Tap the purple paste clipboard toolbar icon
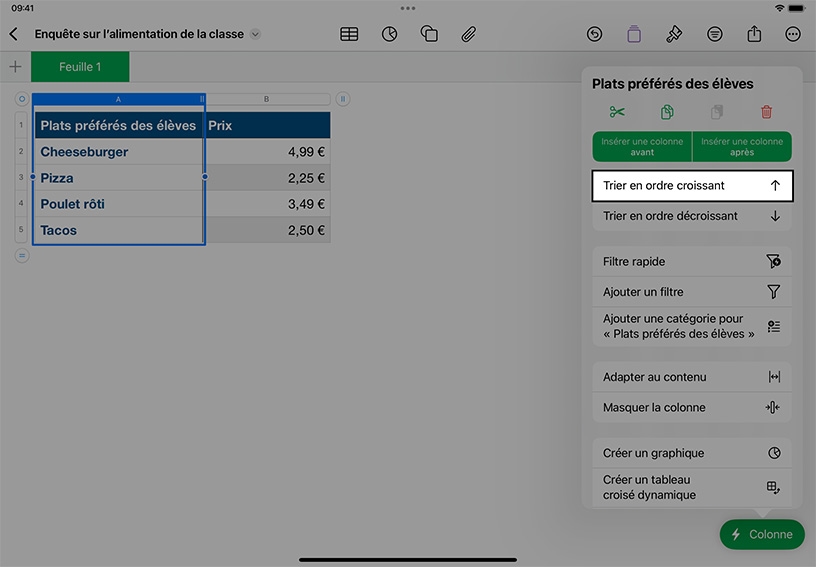Screen dimensions: 816x567 point(634,34)
